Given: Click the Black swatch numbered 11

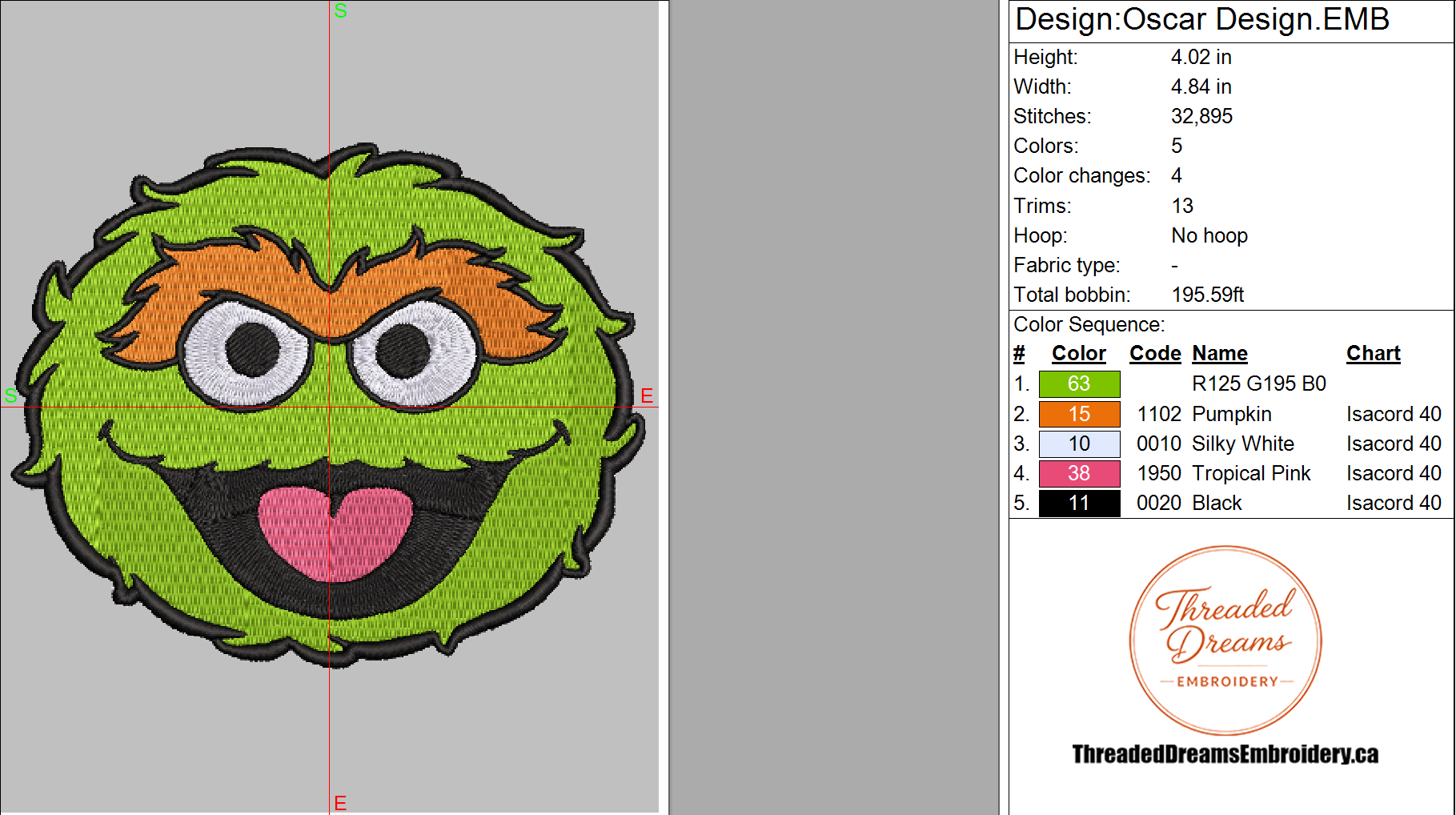Looking at the screenshot, I should pos(1079,503).
